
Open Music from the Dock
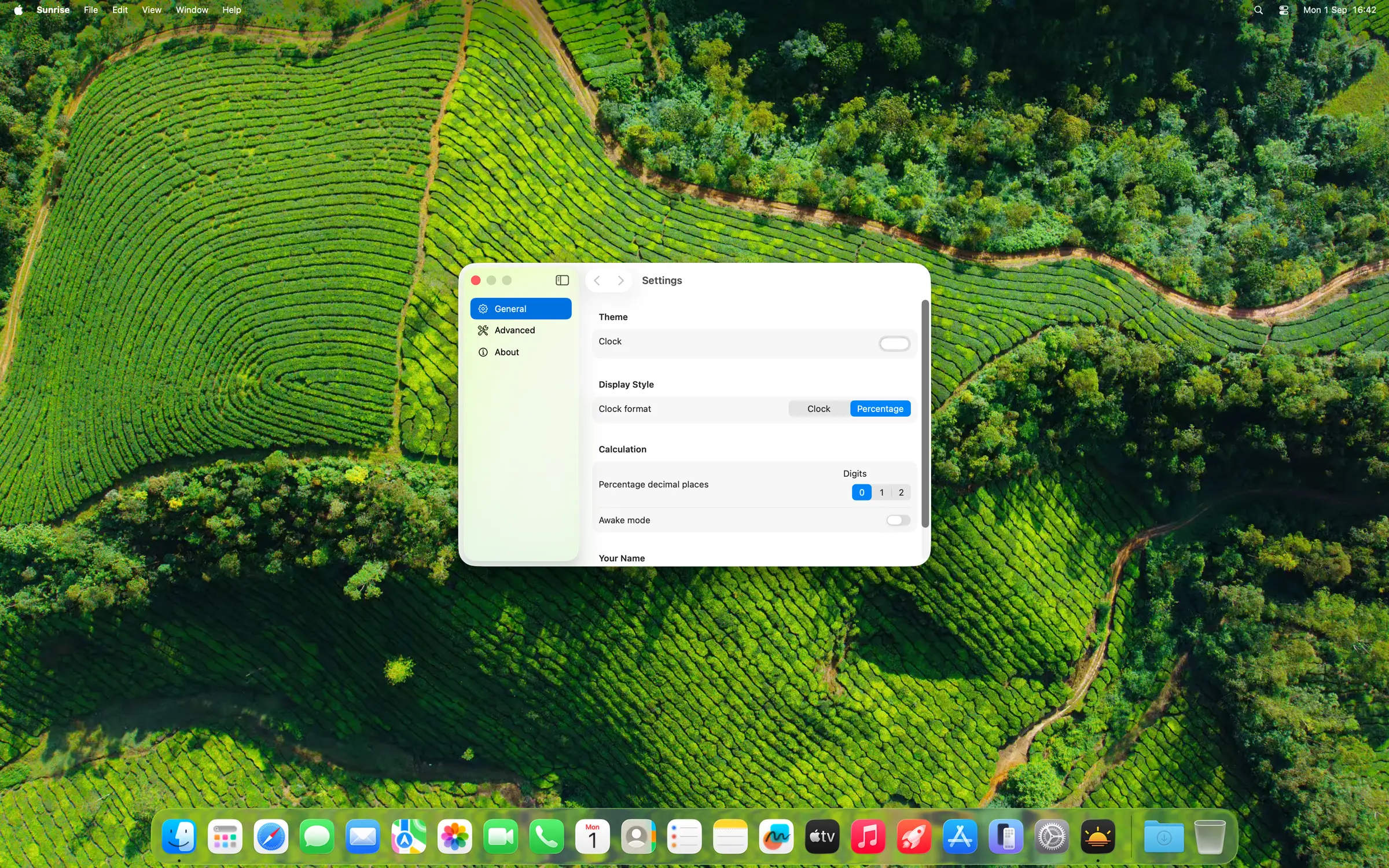868,836
